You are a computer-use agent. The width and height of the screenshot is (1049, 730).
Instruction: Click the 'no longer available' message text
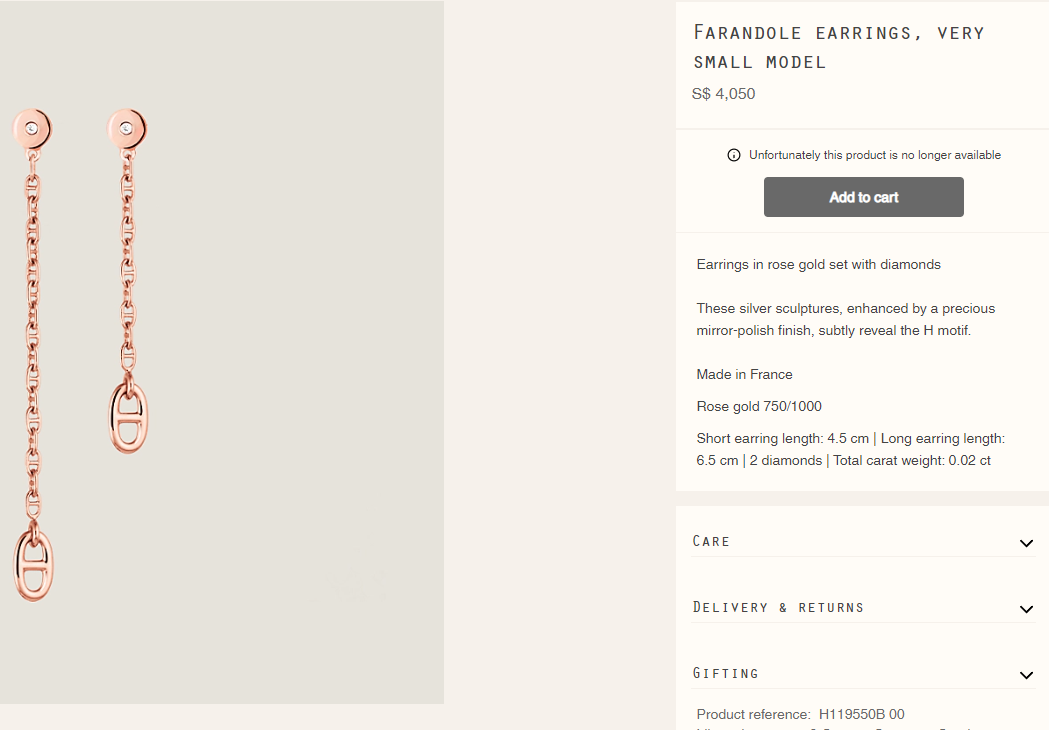pyautogui.click(x=874, y=155)
